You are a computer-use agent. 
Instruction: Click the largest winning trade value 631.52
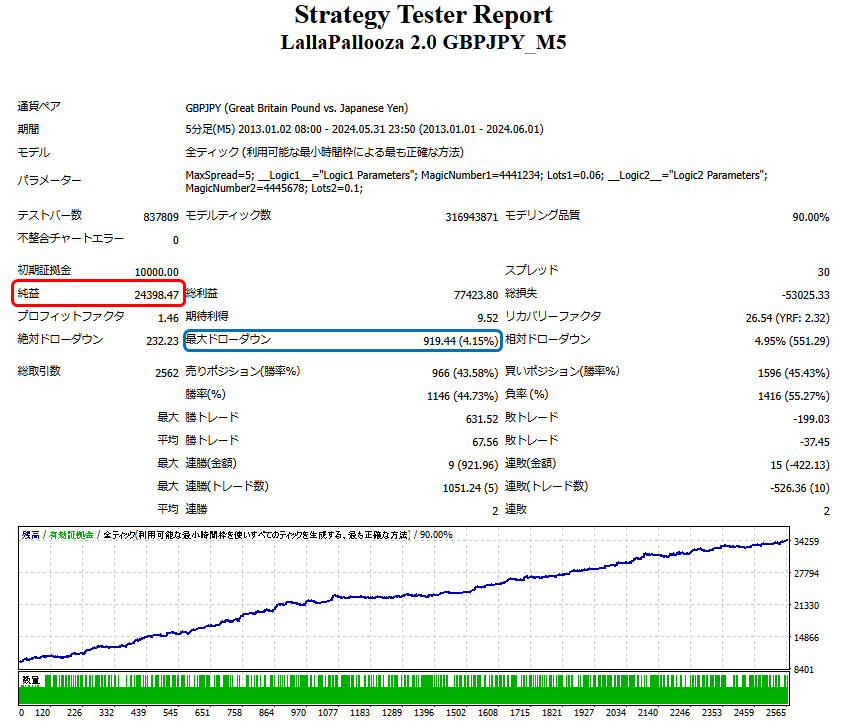tap(482, 419)
